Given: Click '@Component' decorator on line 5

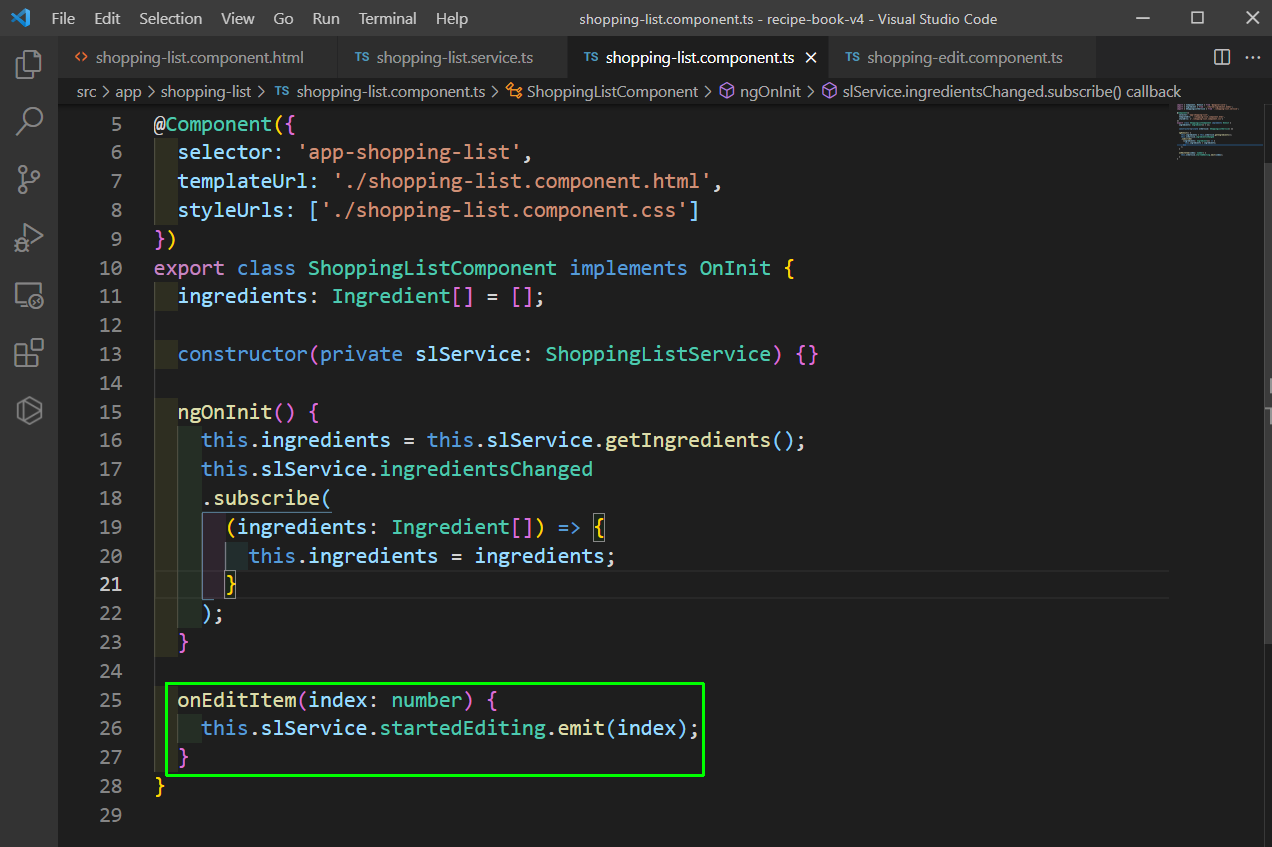Looking at the screenshot, I should [213, 124].
